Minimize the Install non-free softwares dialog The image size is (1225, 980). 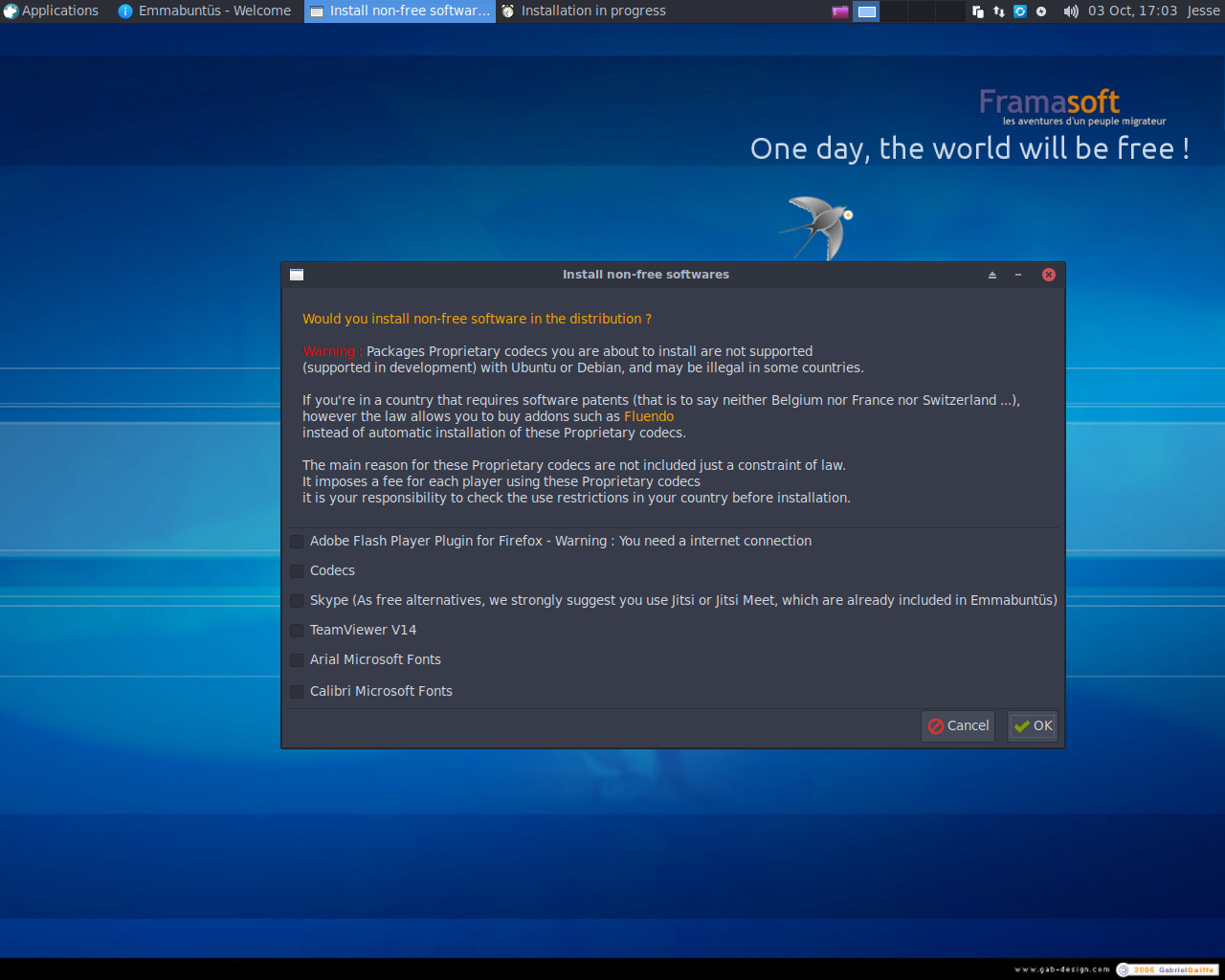[x=1018, y=275]
